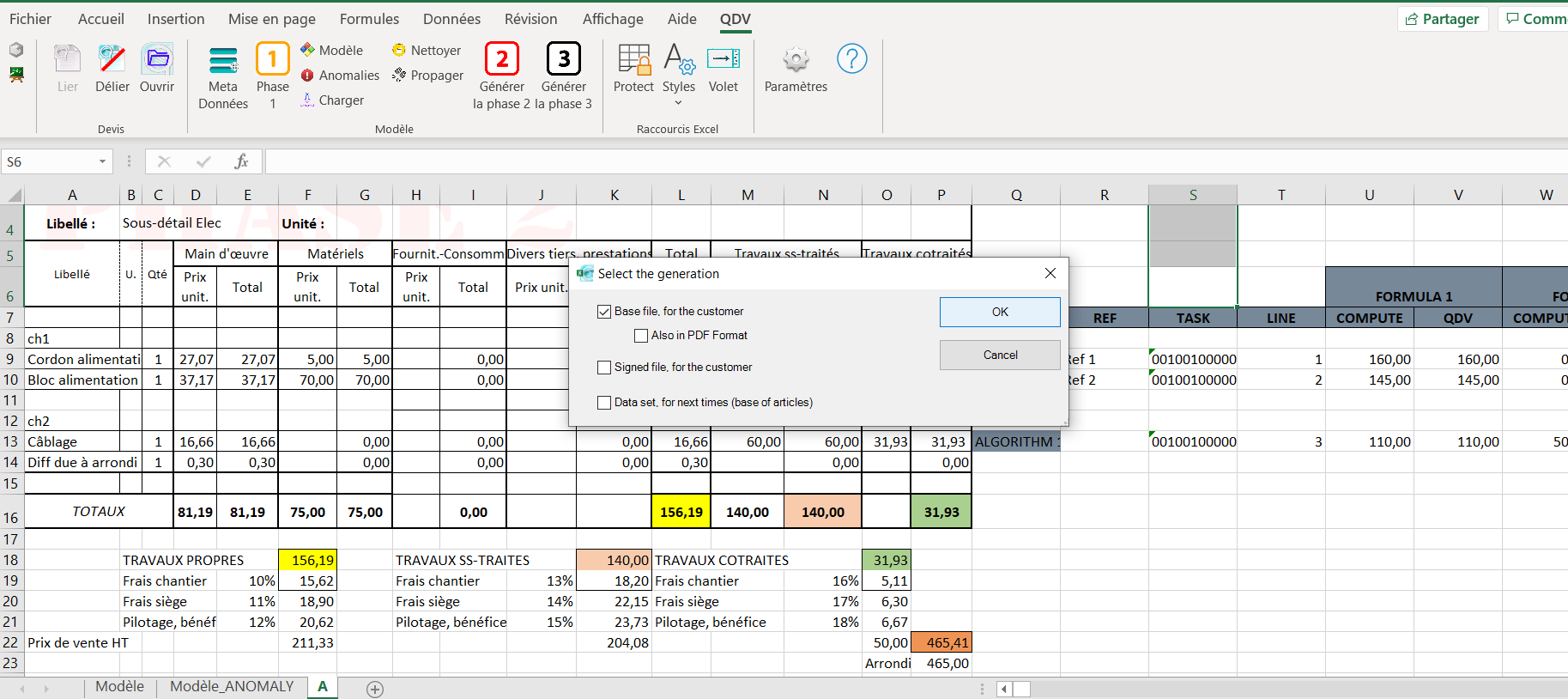1568x699 pixels.
Task: Click the yellow 156,19 total cell
Action: [681, 512]
